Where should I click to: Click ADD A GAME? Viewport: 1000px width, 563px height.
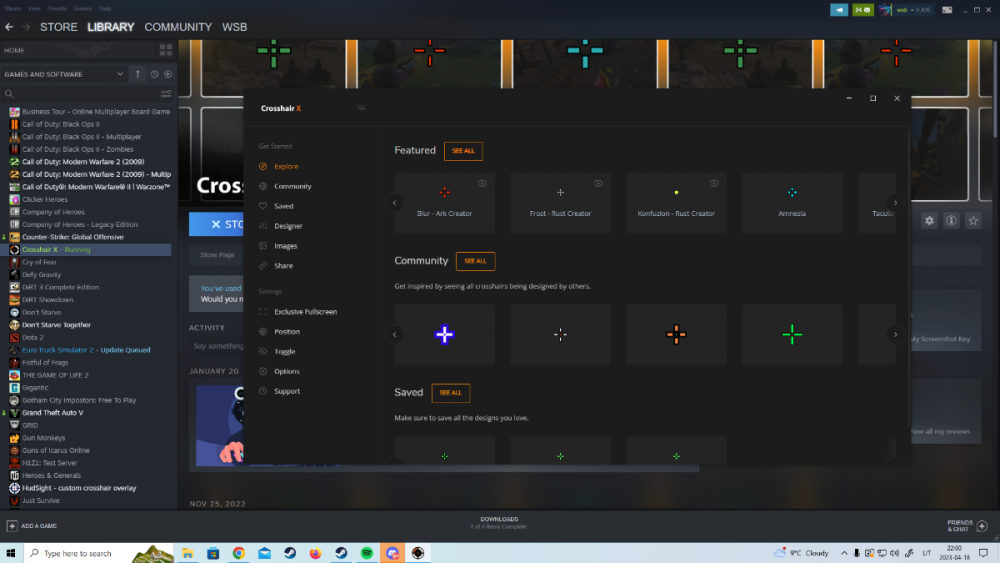point(32,526)
